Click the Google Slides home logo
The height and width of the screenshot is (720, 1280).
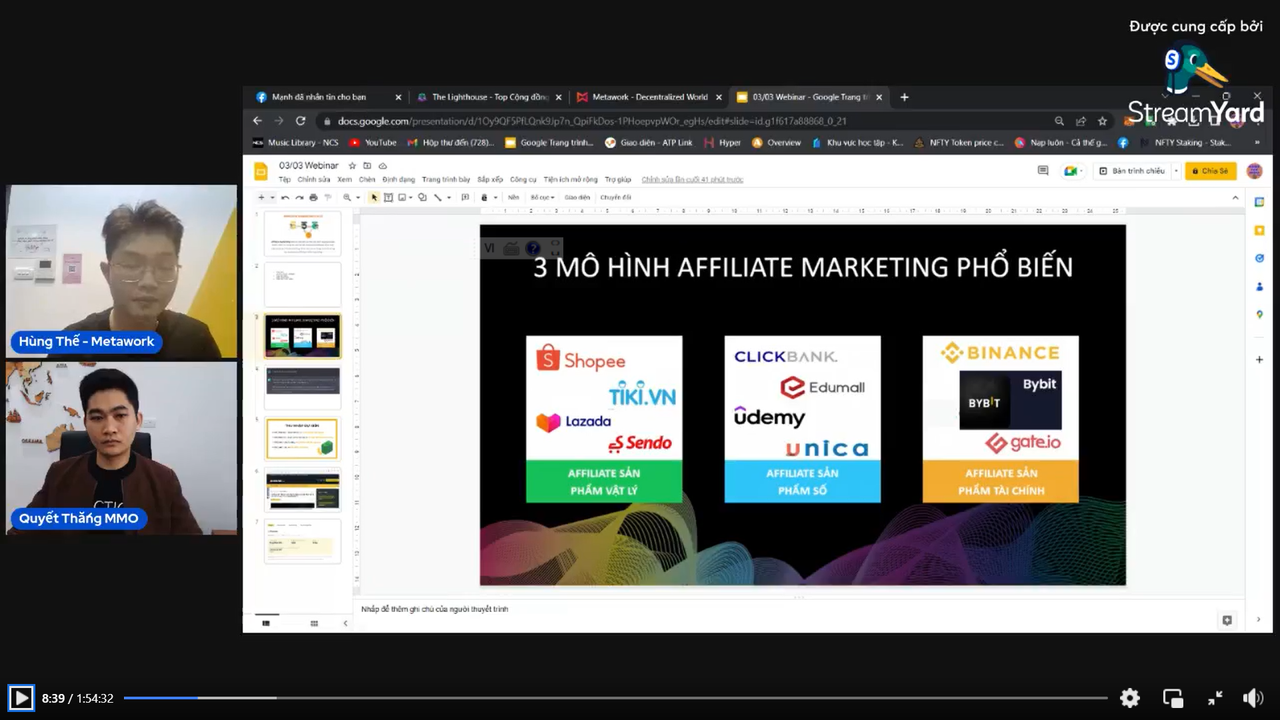point(261,171)
